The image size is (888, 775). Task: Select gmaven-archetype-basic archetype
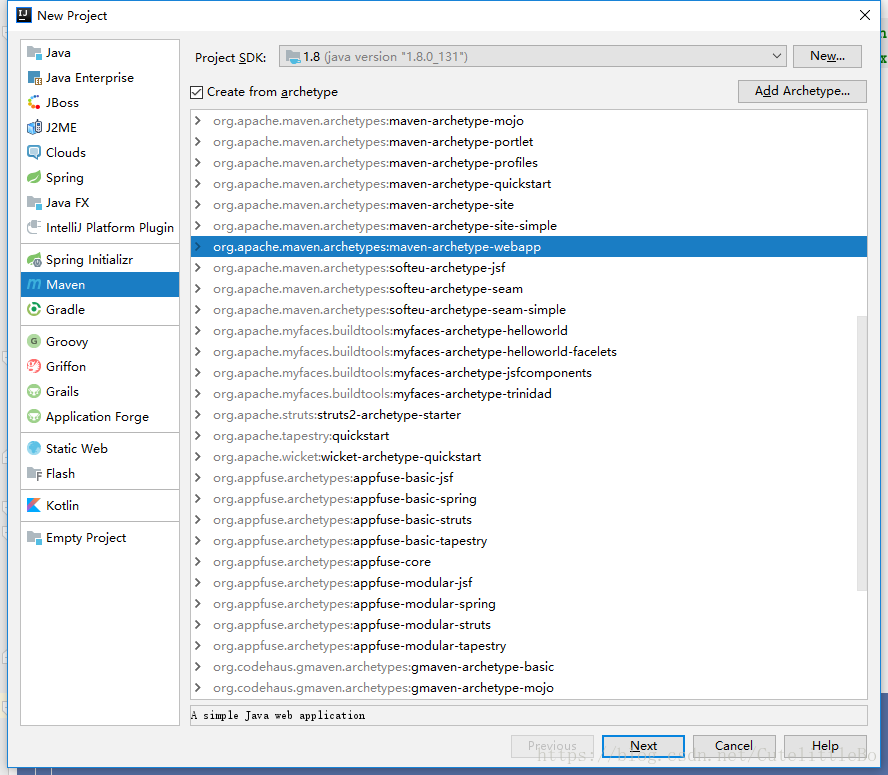click(x=528, y=666)
